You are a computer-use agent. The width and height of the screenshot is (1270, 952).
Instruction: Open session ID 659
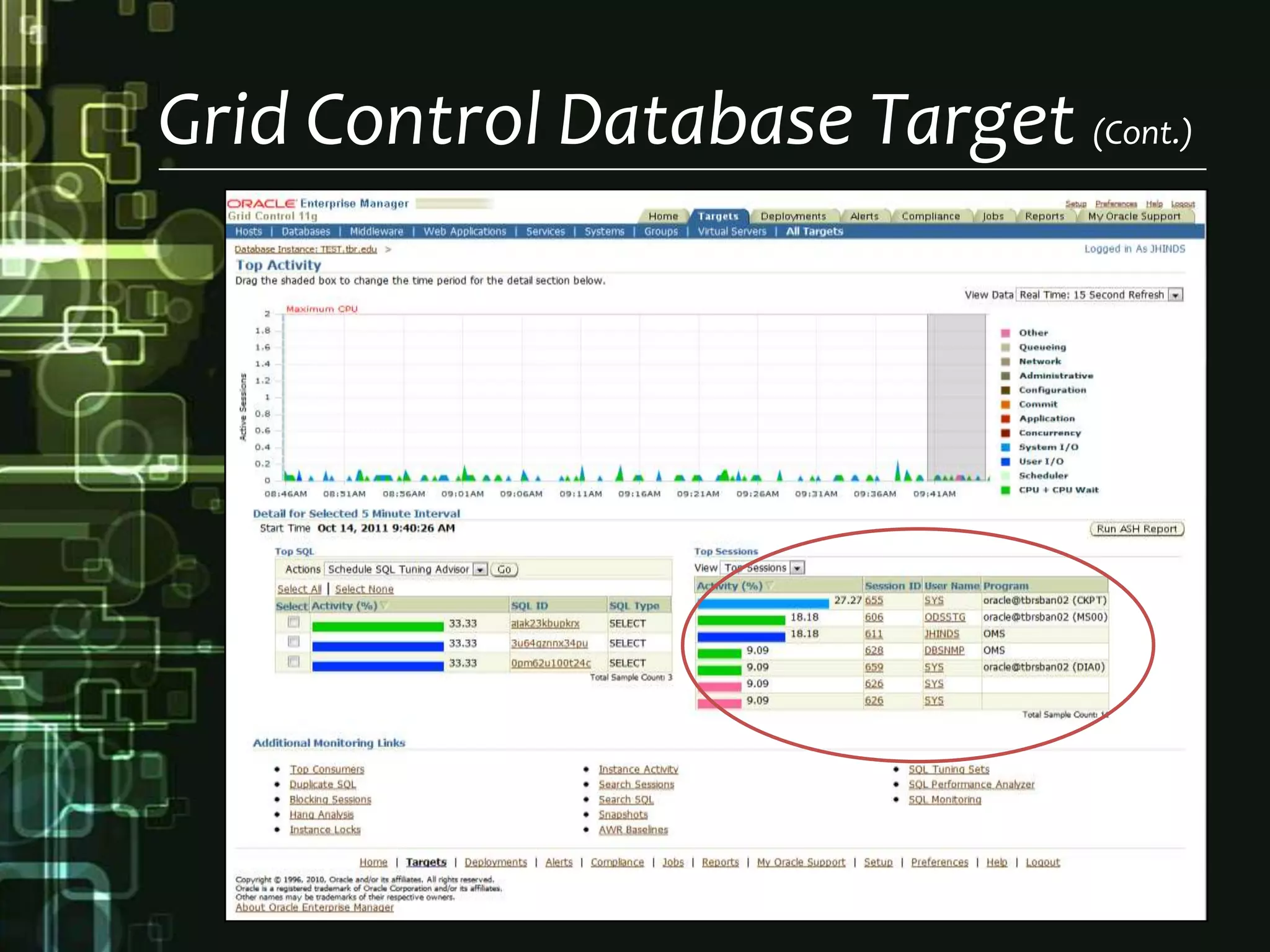(874, 668)
